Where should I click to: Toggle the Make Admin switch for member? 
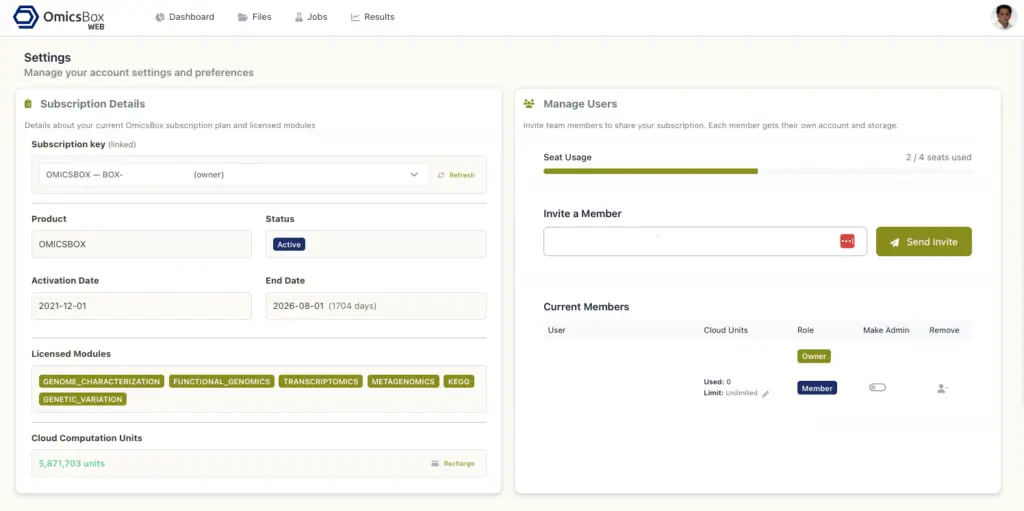tap(877, 388)
